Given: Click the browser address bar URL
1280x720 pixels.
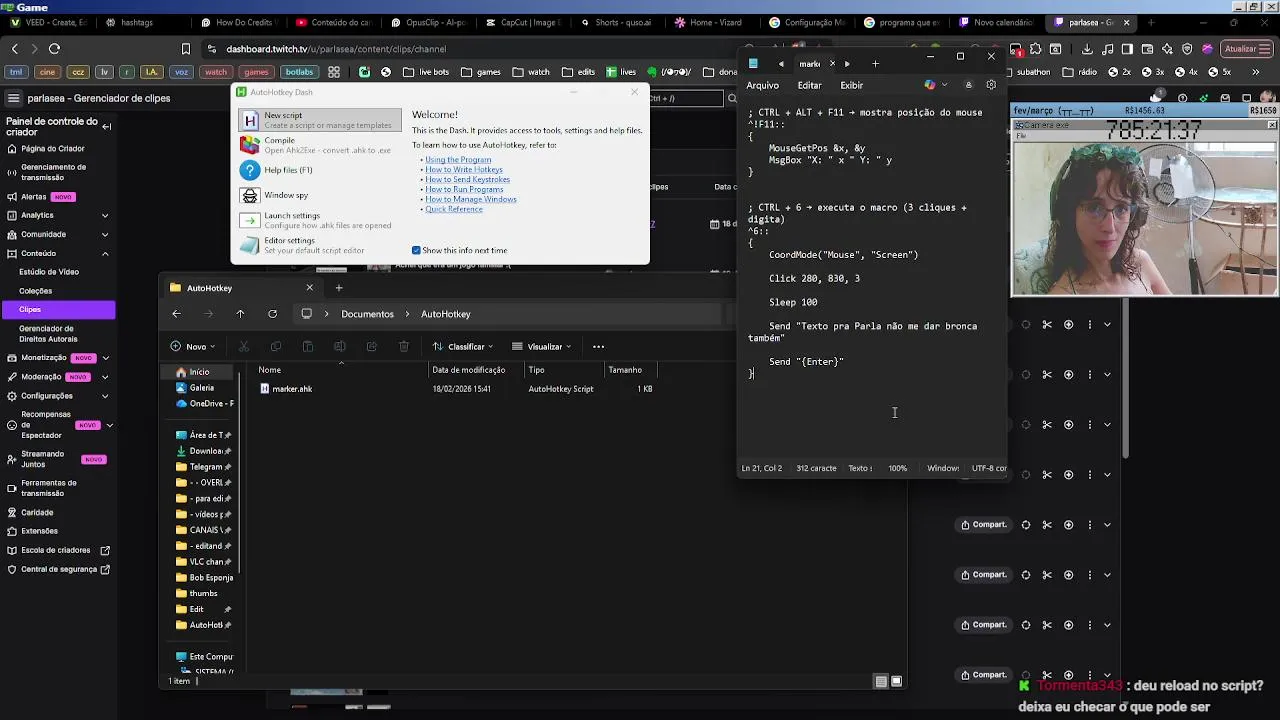Looking at the screenshot, I should [336, 48].
